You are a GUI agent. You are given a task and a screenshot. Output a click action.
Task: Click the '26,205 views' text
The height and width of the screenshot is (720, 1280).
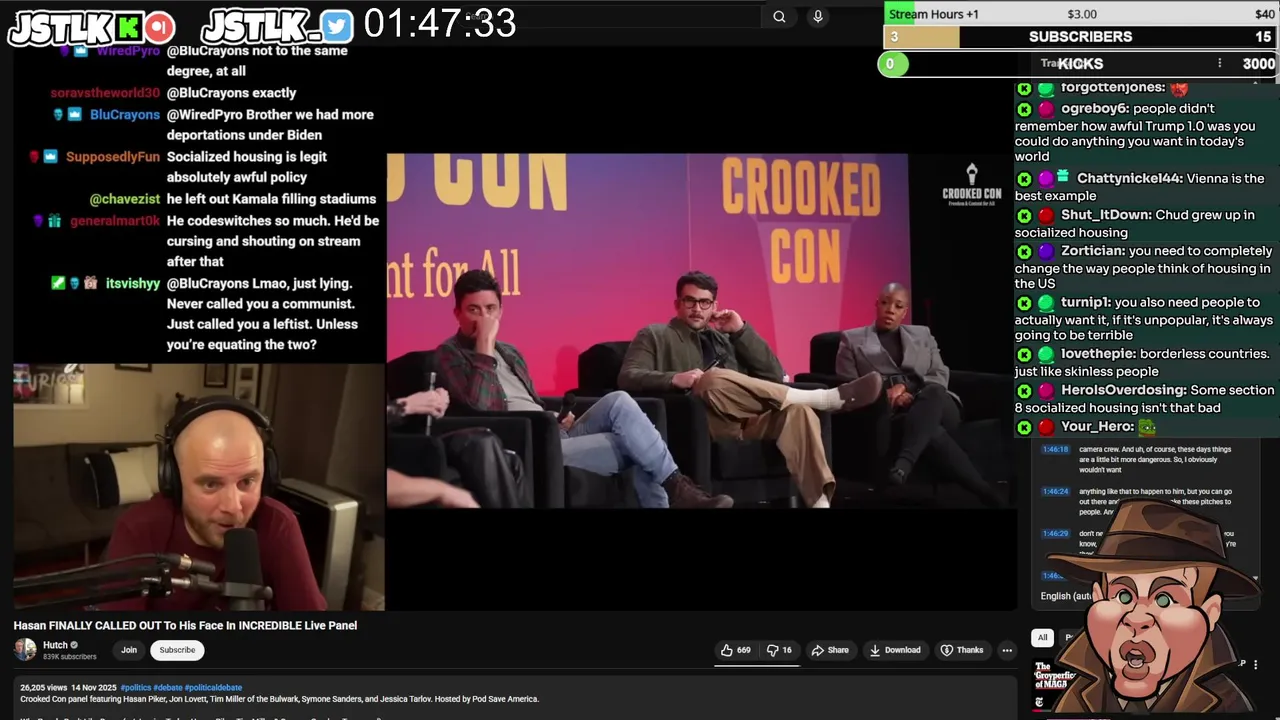pyautogui.click(x=43, y=688)
